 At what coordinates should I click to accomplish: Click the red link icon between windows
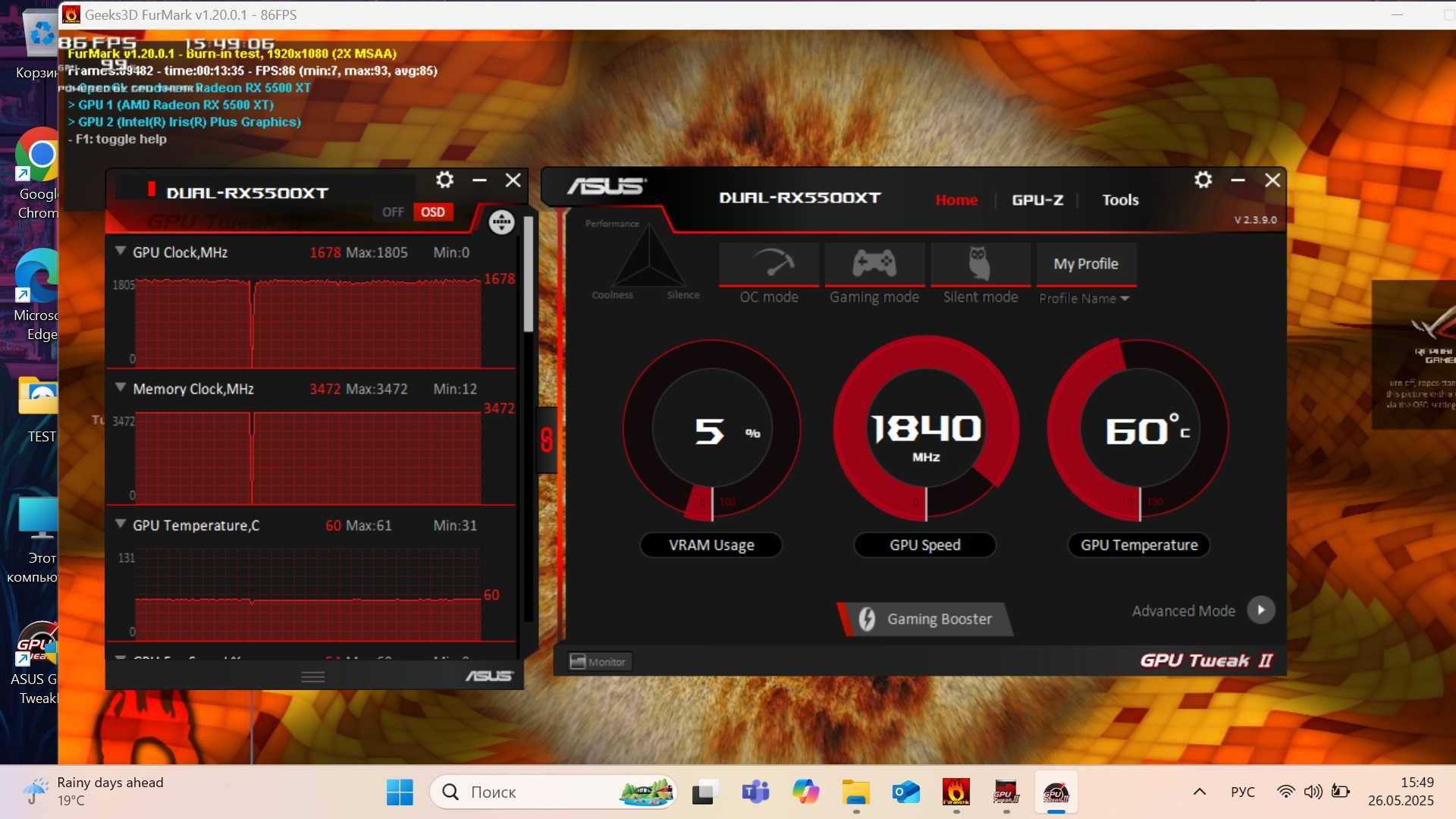tap(547, 440)
